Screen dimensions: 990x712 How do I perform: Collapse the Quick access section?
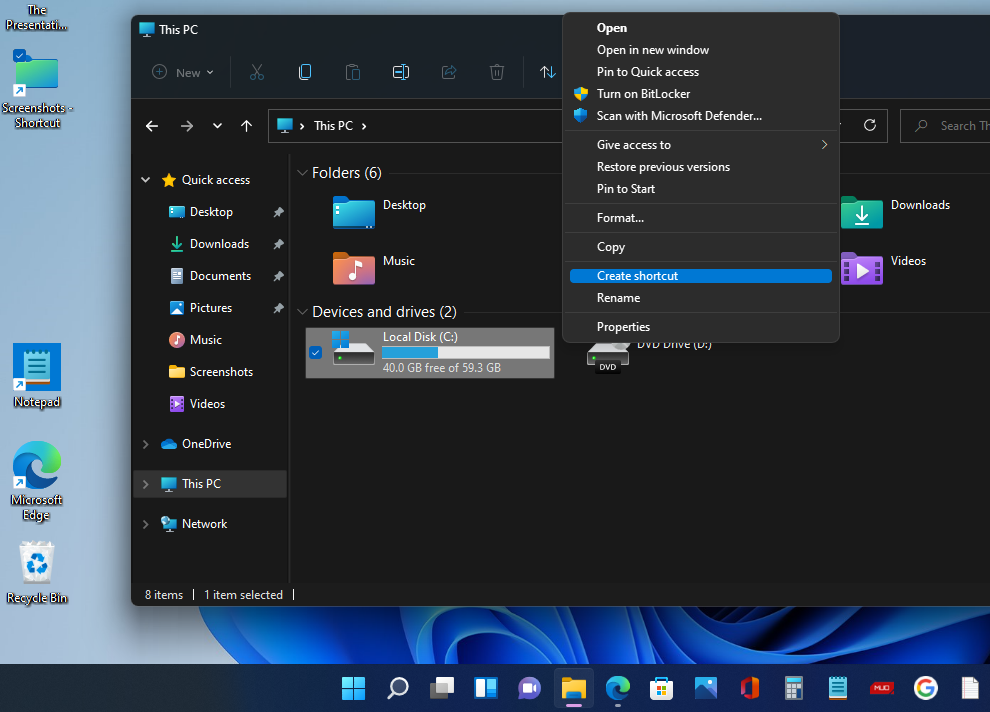[145, 179]
